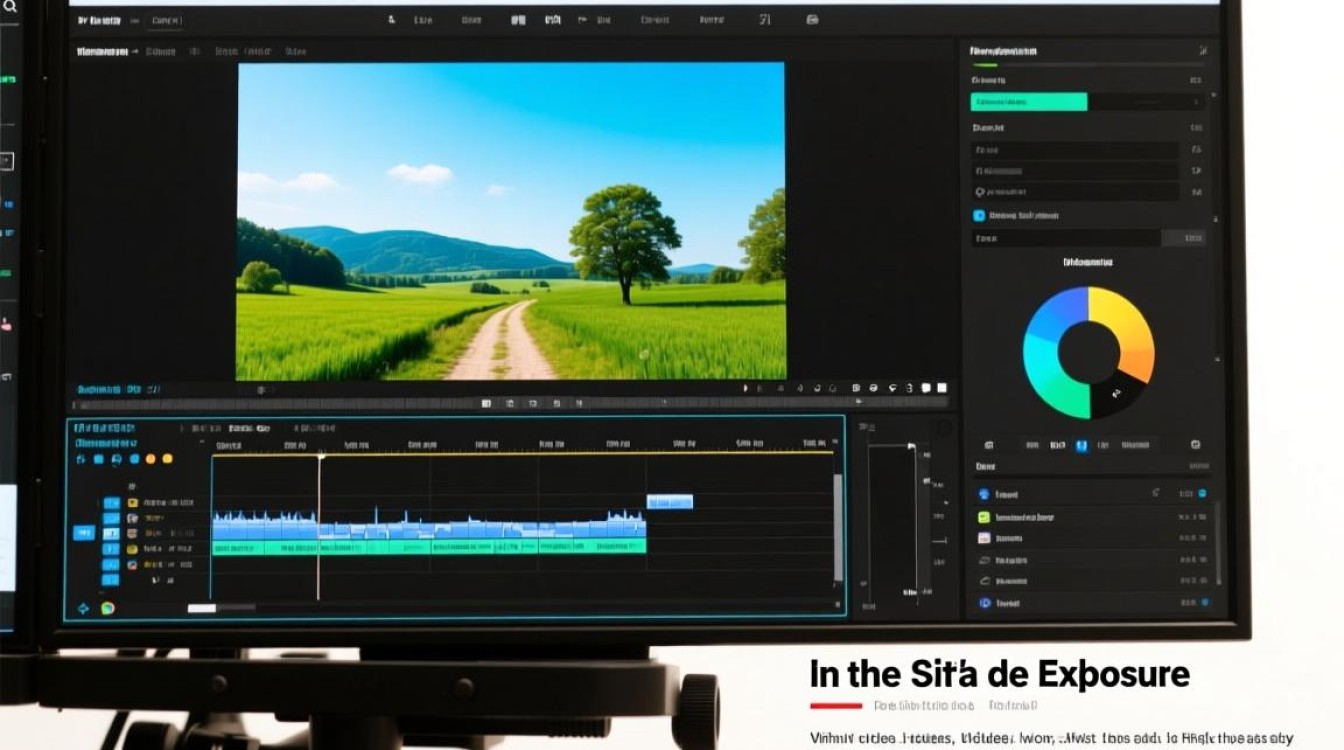Click the blue circle icon on first effects list row

pyautogui.click(x=984, y=494)
